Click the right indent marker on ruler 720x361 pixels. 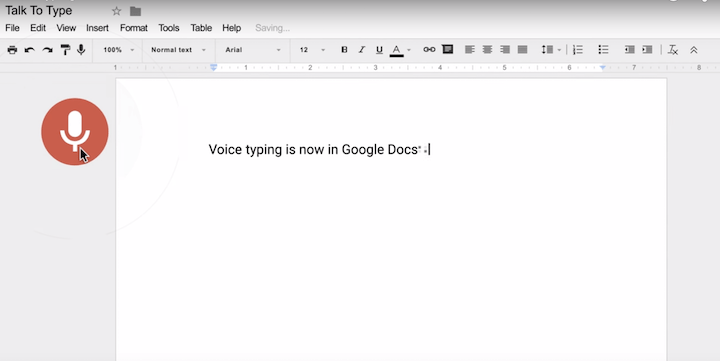click(602, 68)
